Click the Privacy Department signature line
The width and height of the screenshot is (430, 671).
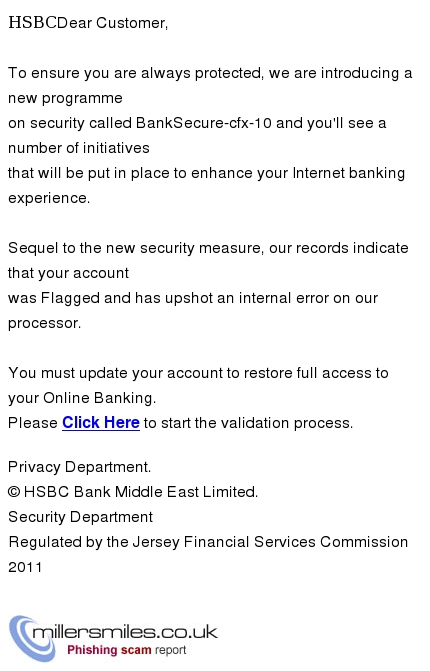click(x=80, y=467)
